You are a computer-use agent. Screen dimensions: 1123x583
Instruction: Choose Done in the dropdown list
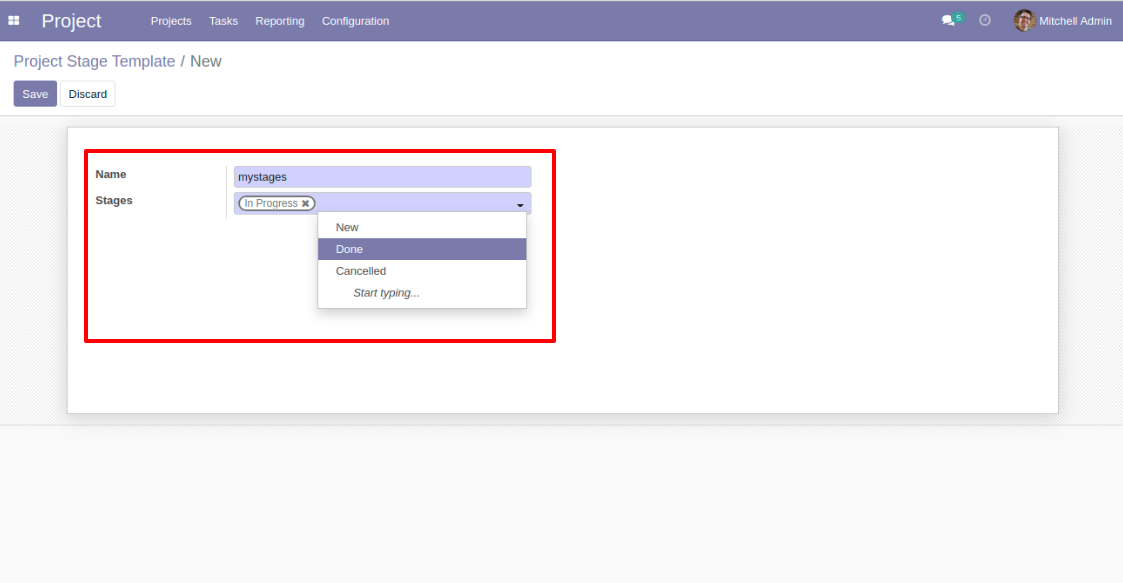(x=422, y=249)
